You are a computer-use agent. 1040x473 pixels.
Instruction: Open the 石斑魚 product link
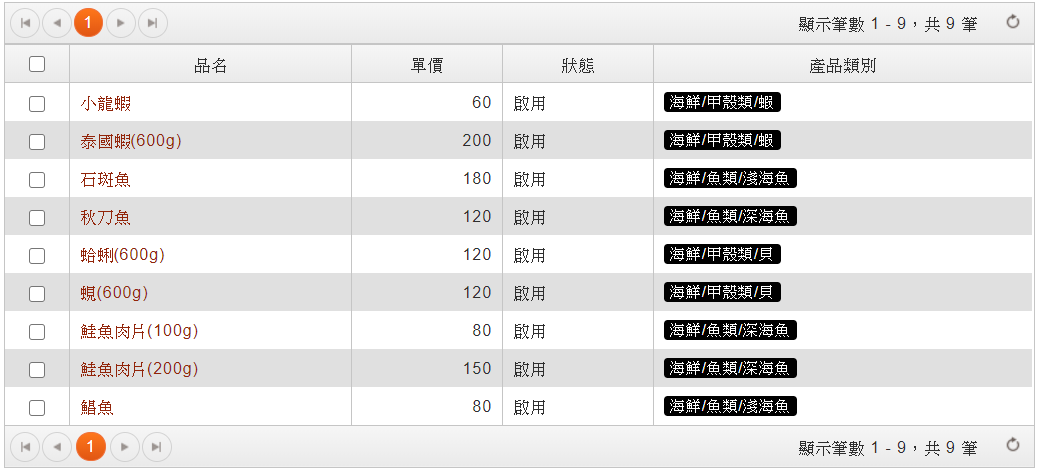coord(105,180)
